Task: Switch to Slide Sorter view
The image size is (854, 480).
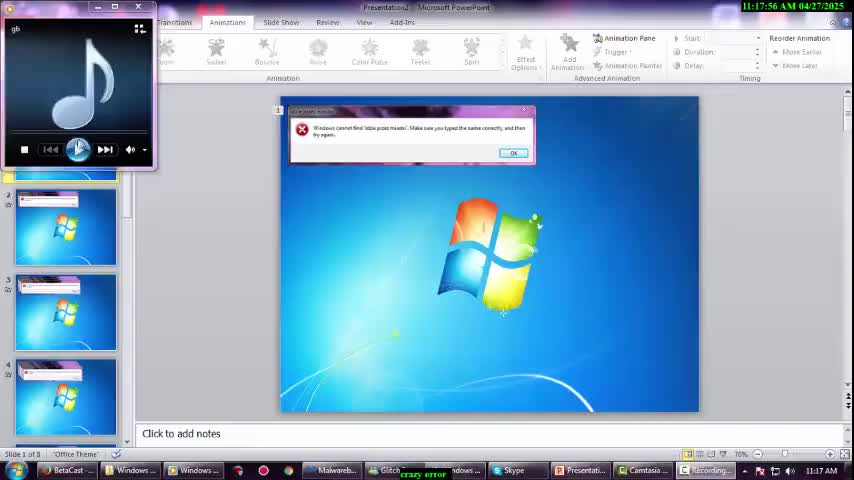Action: [x=700, y=454]
